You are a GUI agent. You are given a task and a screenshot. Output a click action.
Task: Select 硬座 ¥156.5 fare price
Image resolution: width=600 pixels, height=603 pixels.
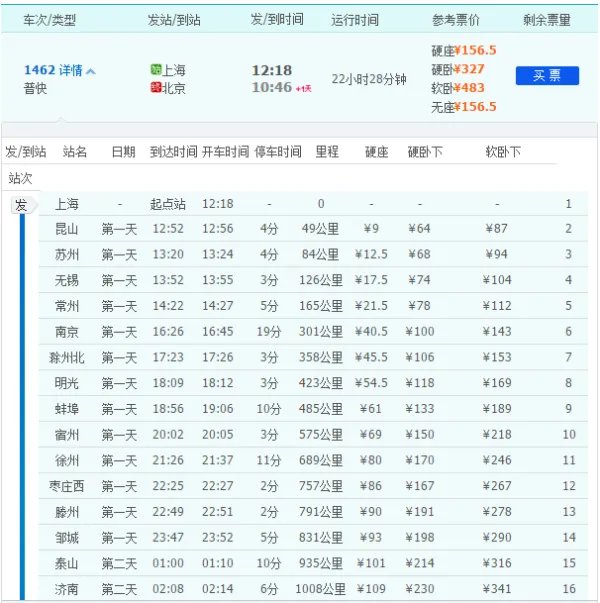tap(463, 50)
